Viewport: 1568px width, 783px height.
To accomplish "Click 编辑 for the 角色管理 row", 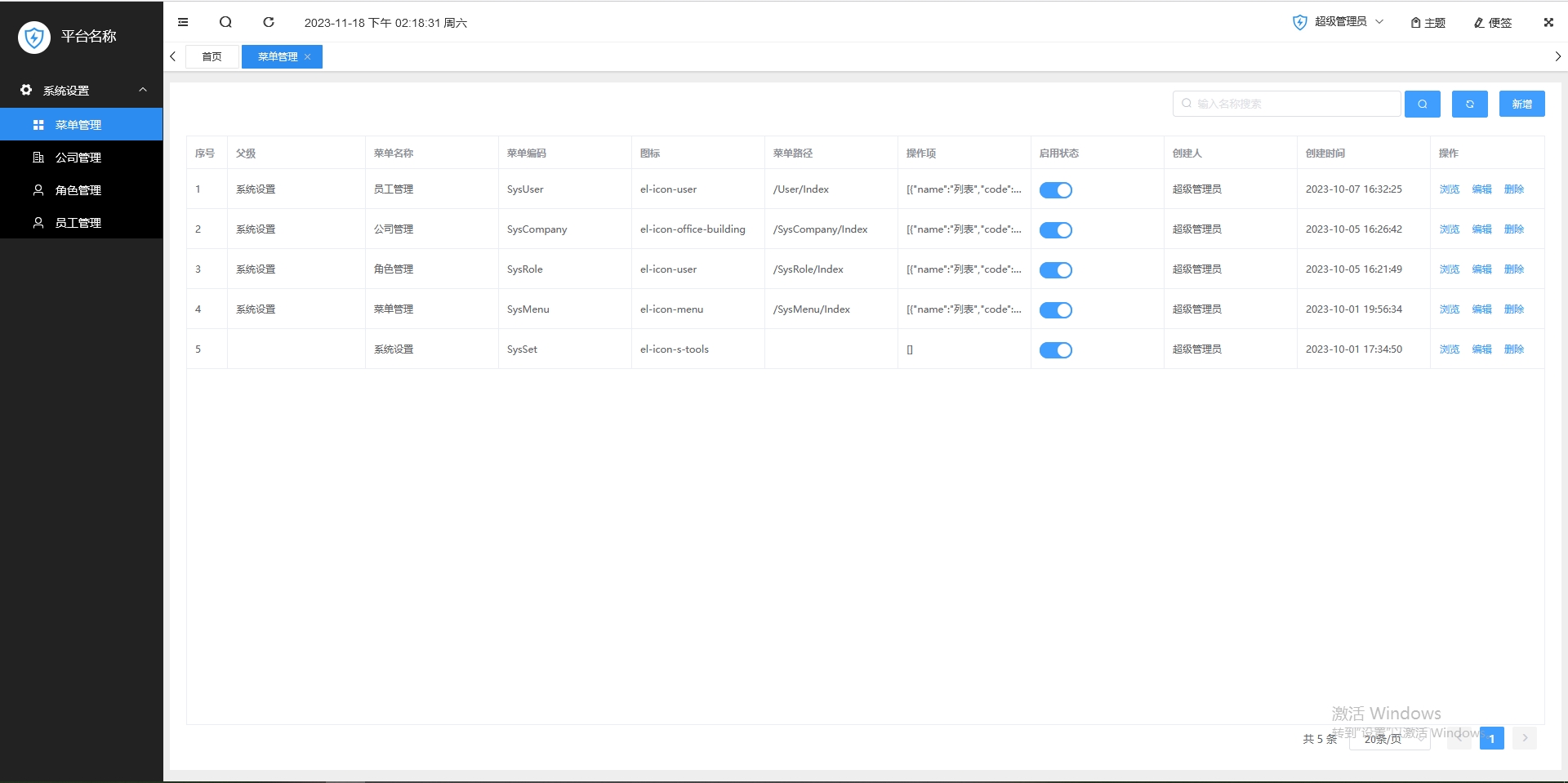I will [1481, 269].
